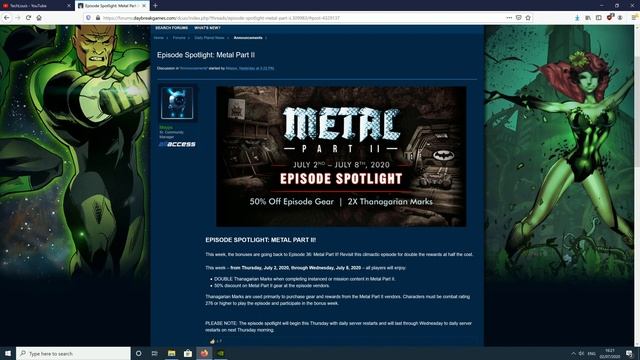Open ENG language indicator

[x=592, y=353]
